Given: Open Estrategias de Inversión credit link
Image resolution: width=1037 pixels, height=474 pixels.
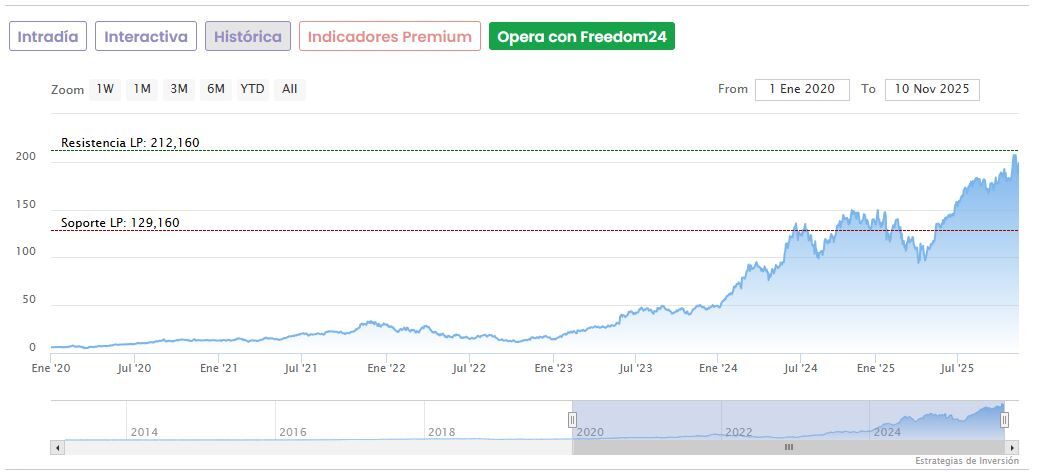Looking at the screenshot, I should [966, 461].
